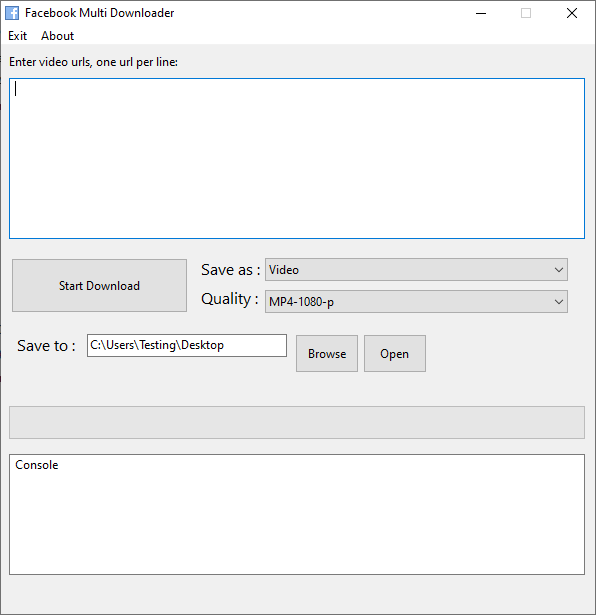Click inside the Console output box
The width and height of the screenshot is (596, 615).
297,515
